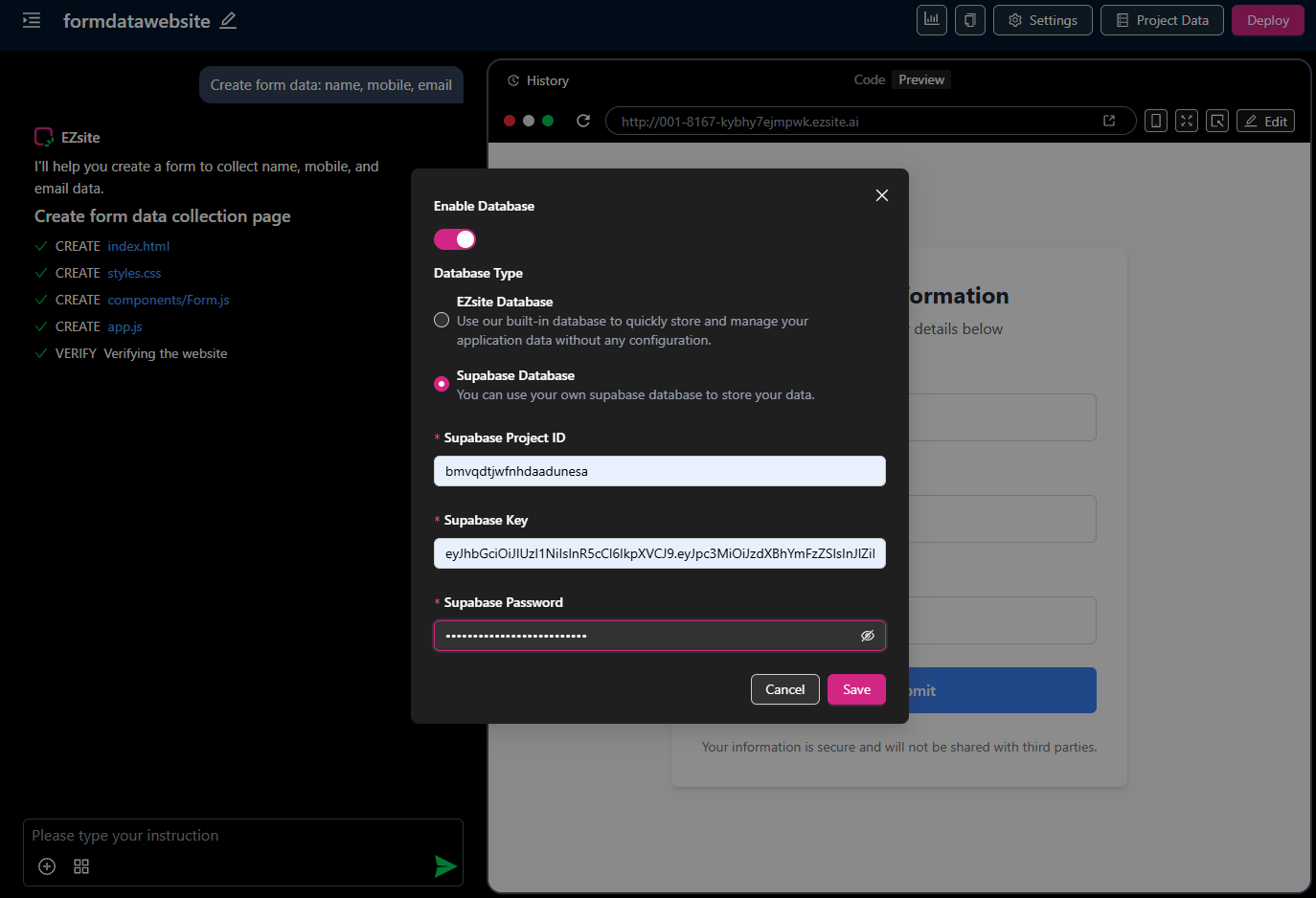
Task: Add an attachment with the plus circle icon
Action: pos(47,866)
